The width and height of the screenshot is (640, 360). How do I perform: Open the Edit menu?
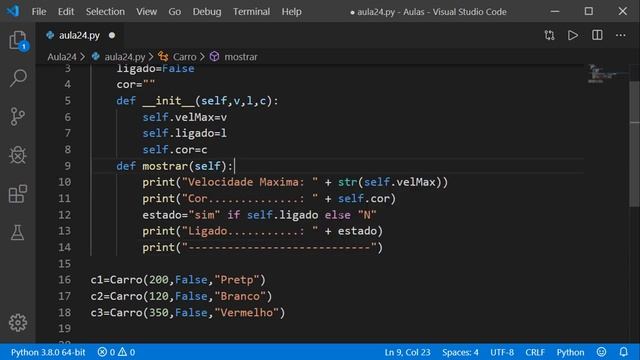tap(66, 11)
